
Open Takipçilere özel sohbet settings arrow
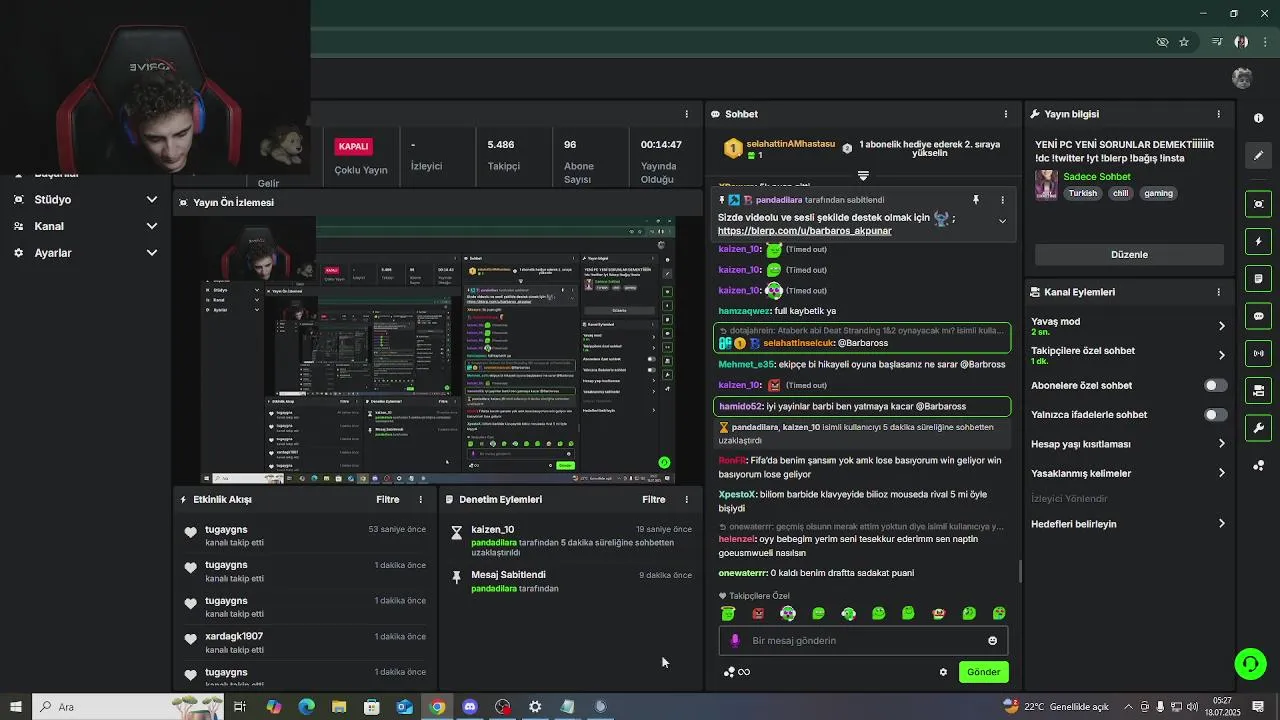[x=1221, y=355]
